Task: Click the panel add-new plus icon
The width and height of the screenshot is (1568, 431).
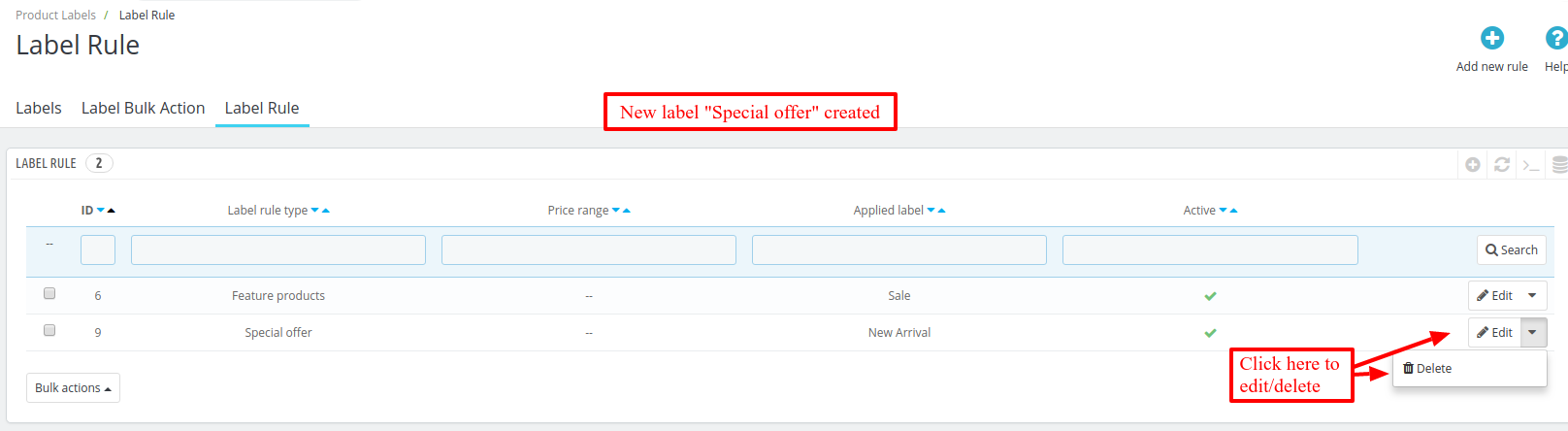Action: pyautogui.click(x=1473, y=165)
